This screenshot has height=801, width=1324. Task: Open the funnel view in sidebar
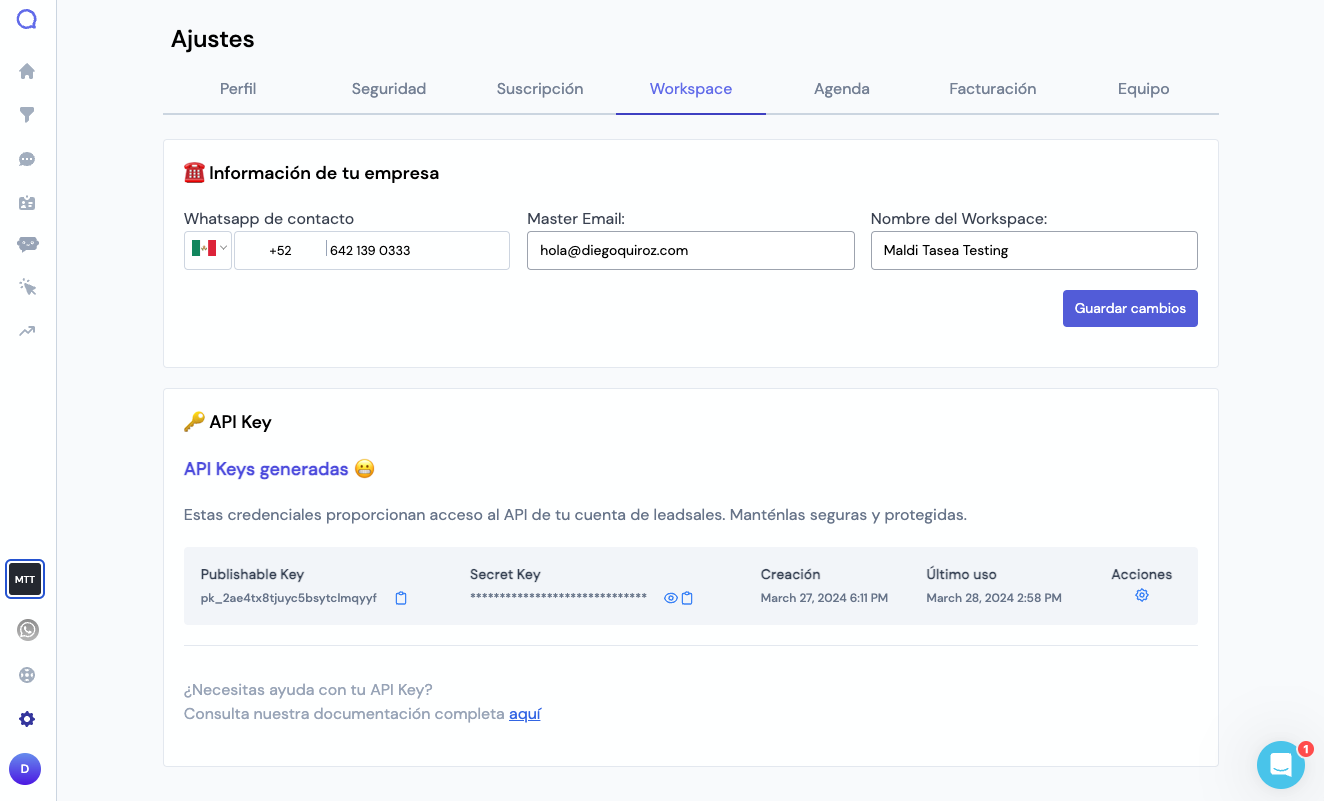point(27,115)
